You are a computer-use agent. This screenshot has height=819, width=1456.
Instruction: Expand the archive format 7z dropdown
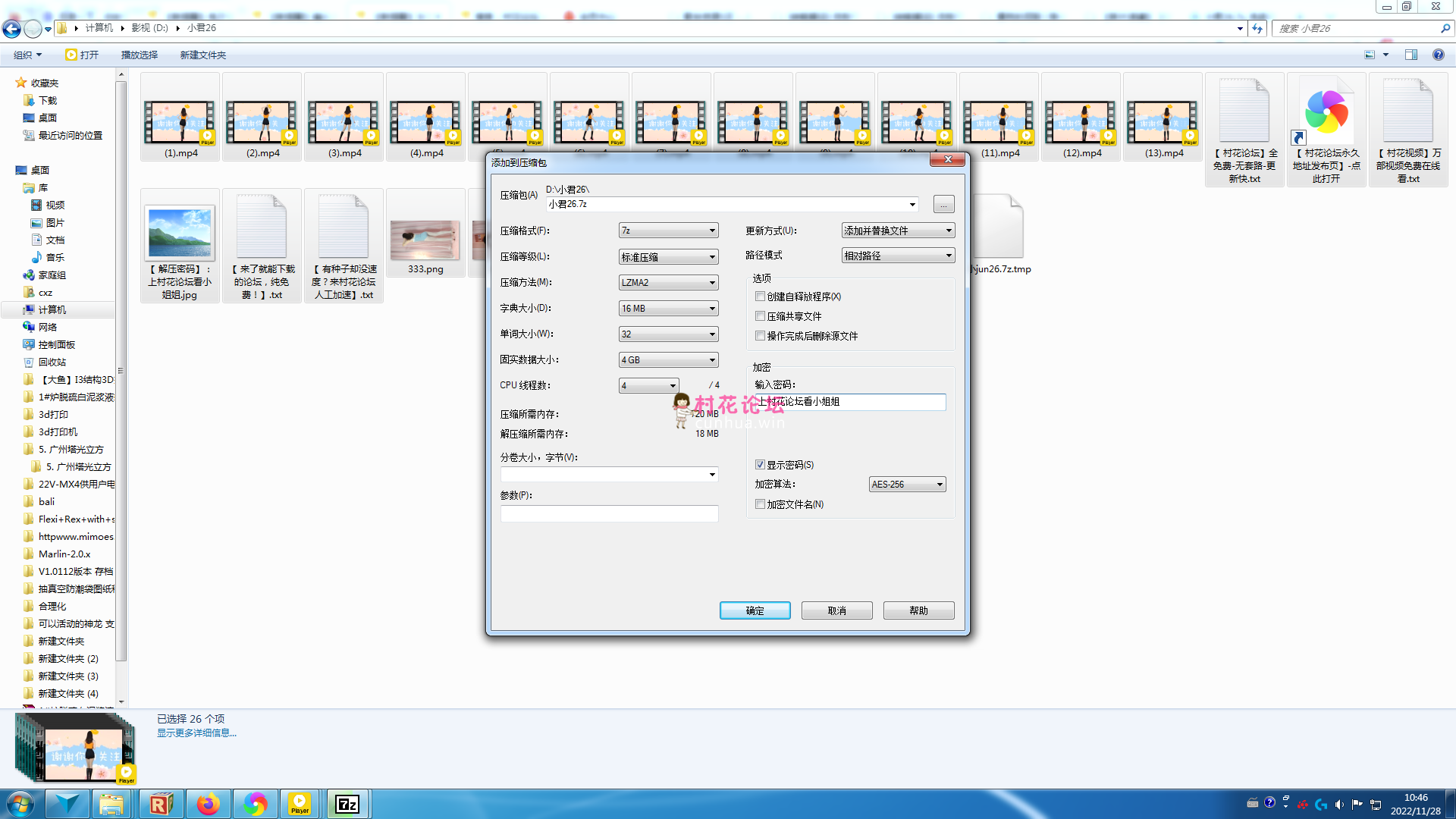[x=668, y=231]
